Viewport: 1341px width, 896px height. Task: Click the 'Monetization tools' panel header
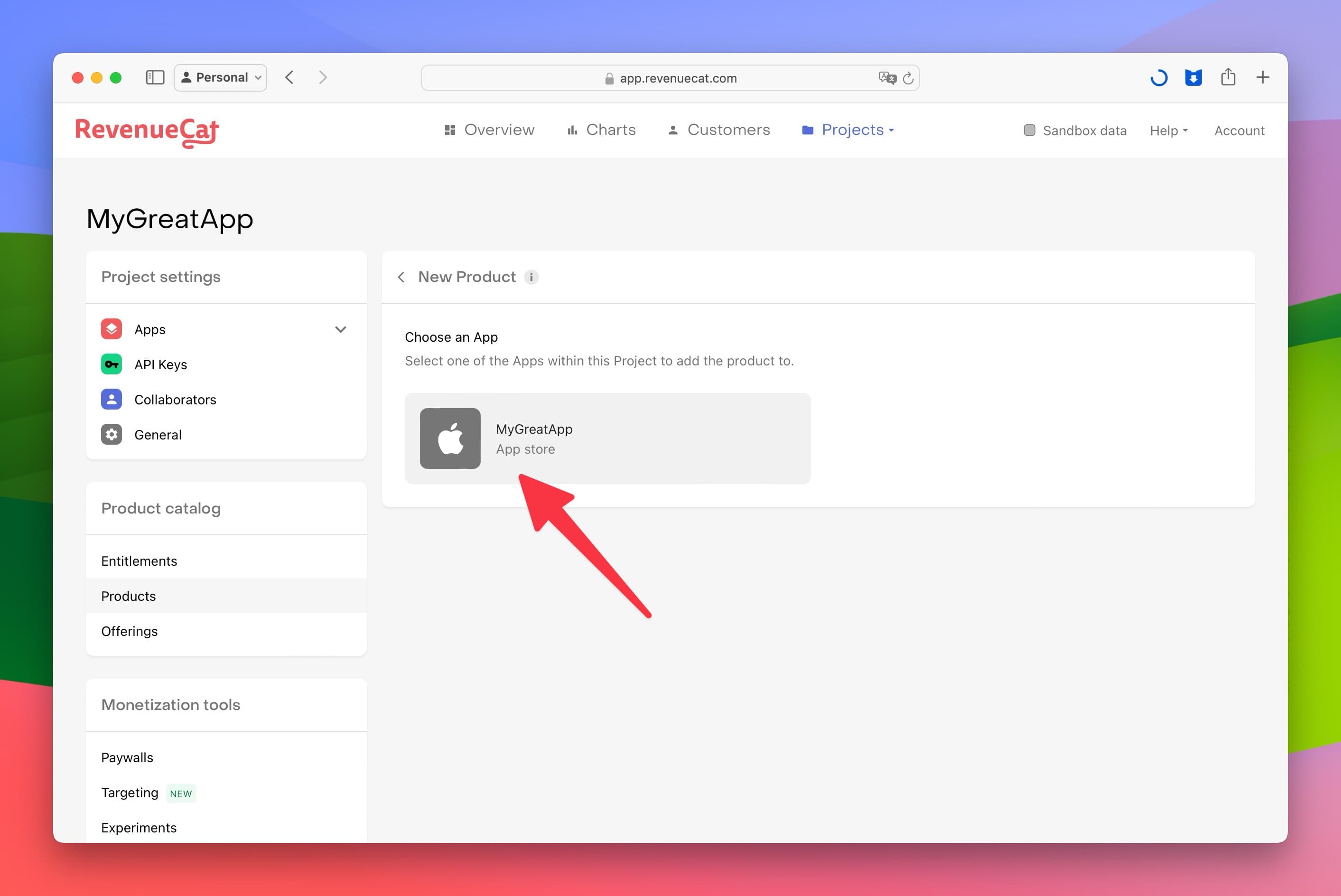pos(170,705)
